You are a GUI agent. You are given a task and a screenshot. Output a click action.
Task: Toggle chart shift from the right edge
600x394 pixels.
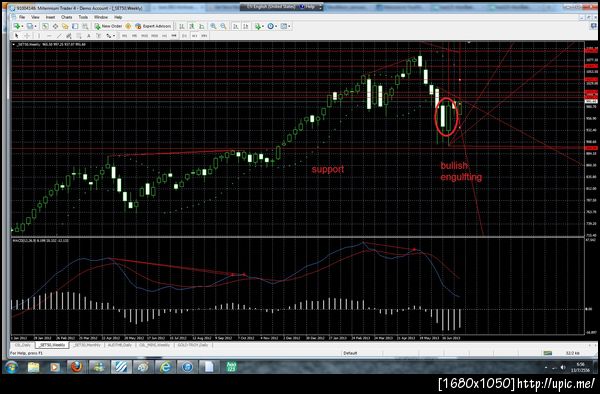pos(246,26)
